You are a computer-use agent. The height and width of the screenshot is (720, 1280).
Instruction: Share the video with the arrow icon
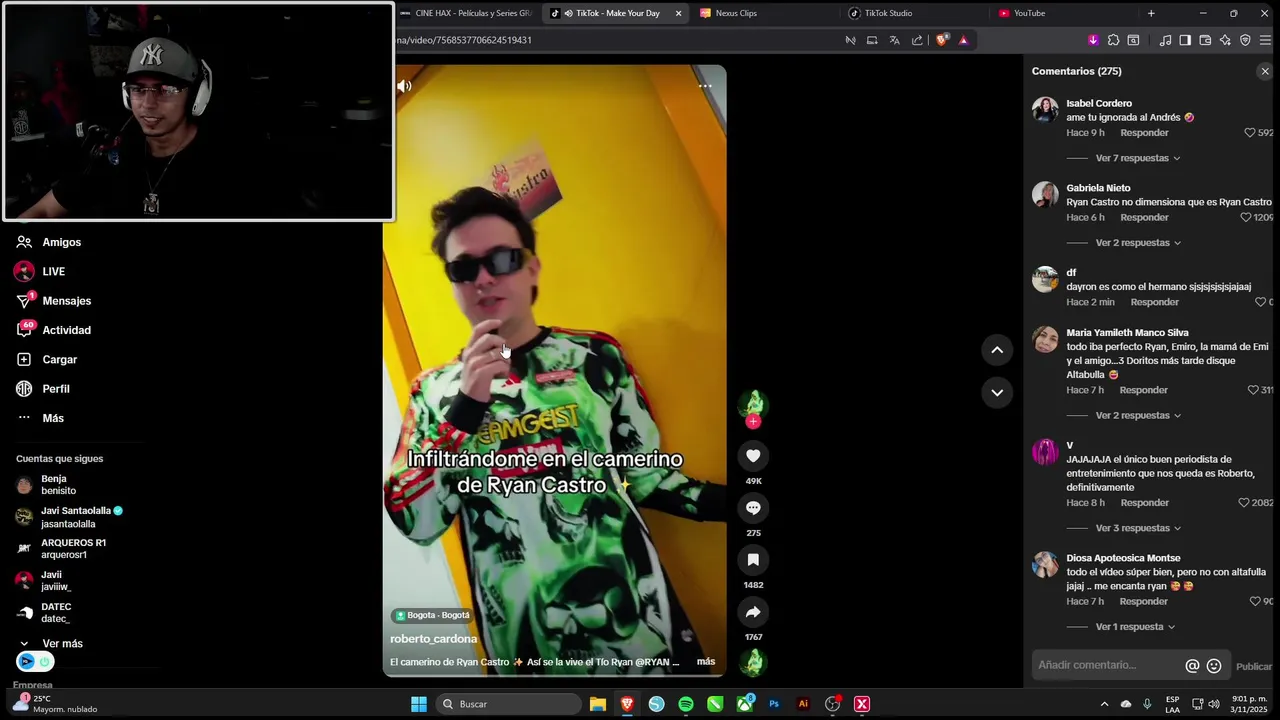tap(753, 612)
